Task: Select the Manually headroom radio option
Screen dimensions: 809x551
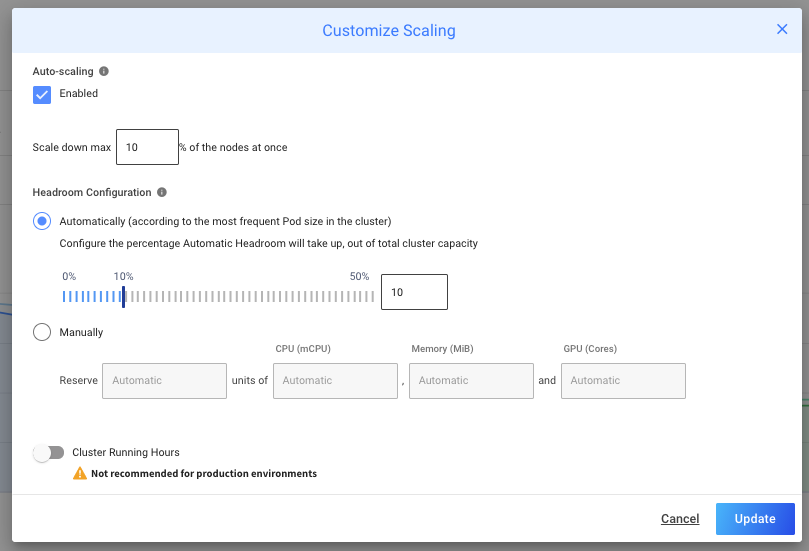Action: point(42,332)
